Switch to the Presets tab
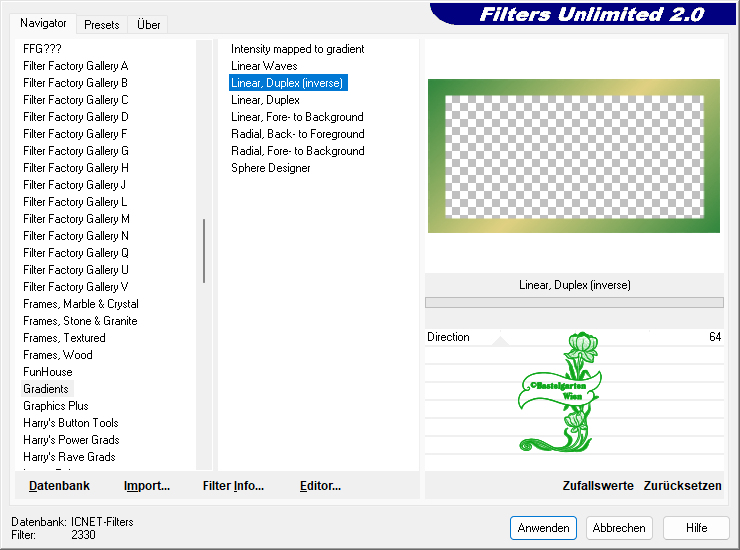 pyautogui.click(x=101, y=25)
